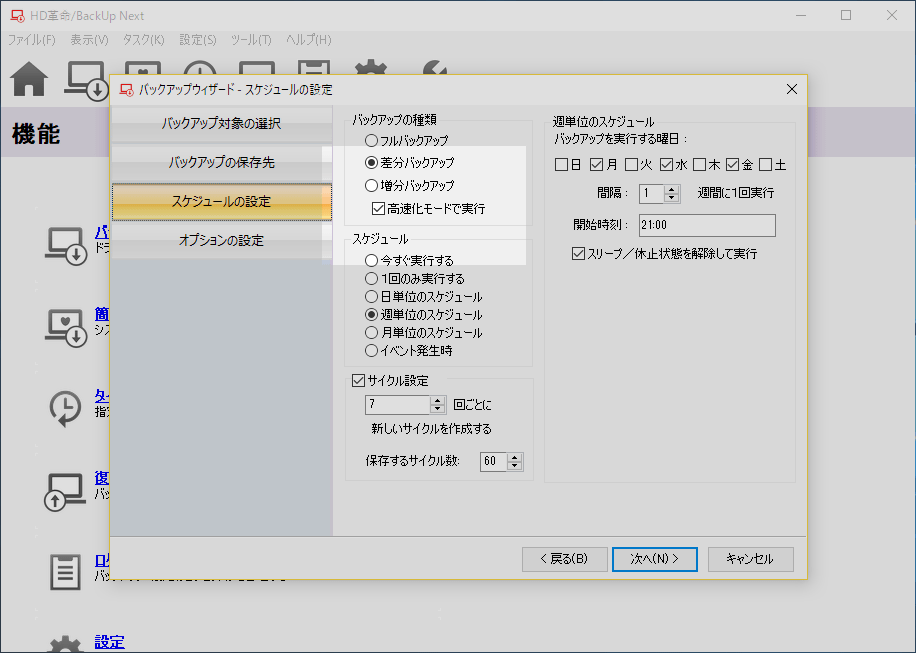Click the Home icon in main toolbar
The height and width of the screenshot is (653, 916).
tap(29, 79)
